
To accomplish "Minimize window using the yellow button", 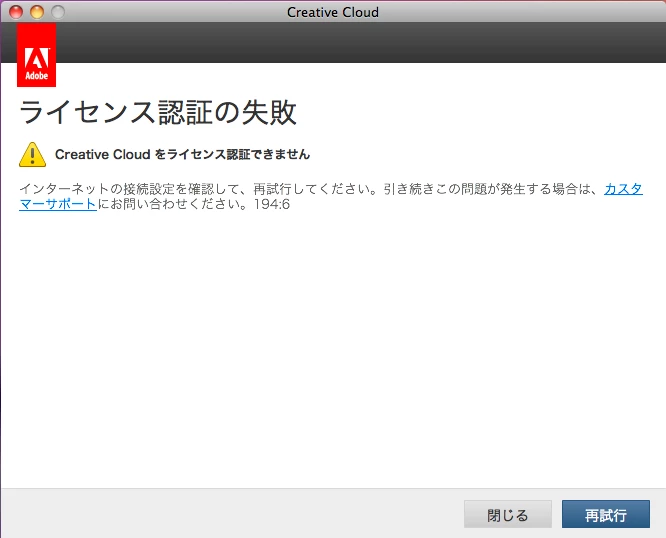I will tap(37, 12).
